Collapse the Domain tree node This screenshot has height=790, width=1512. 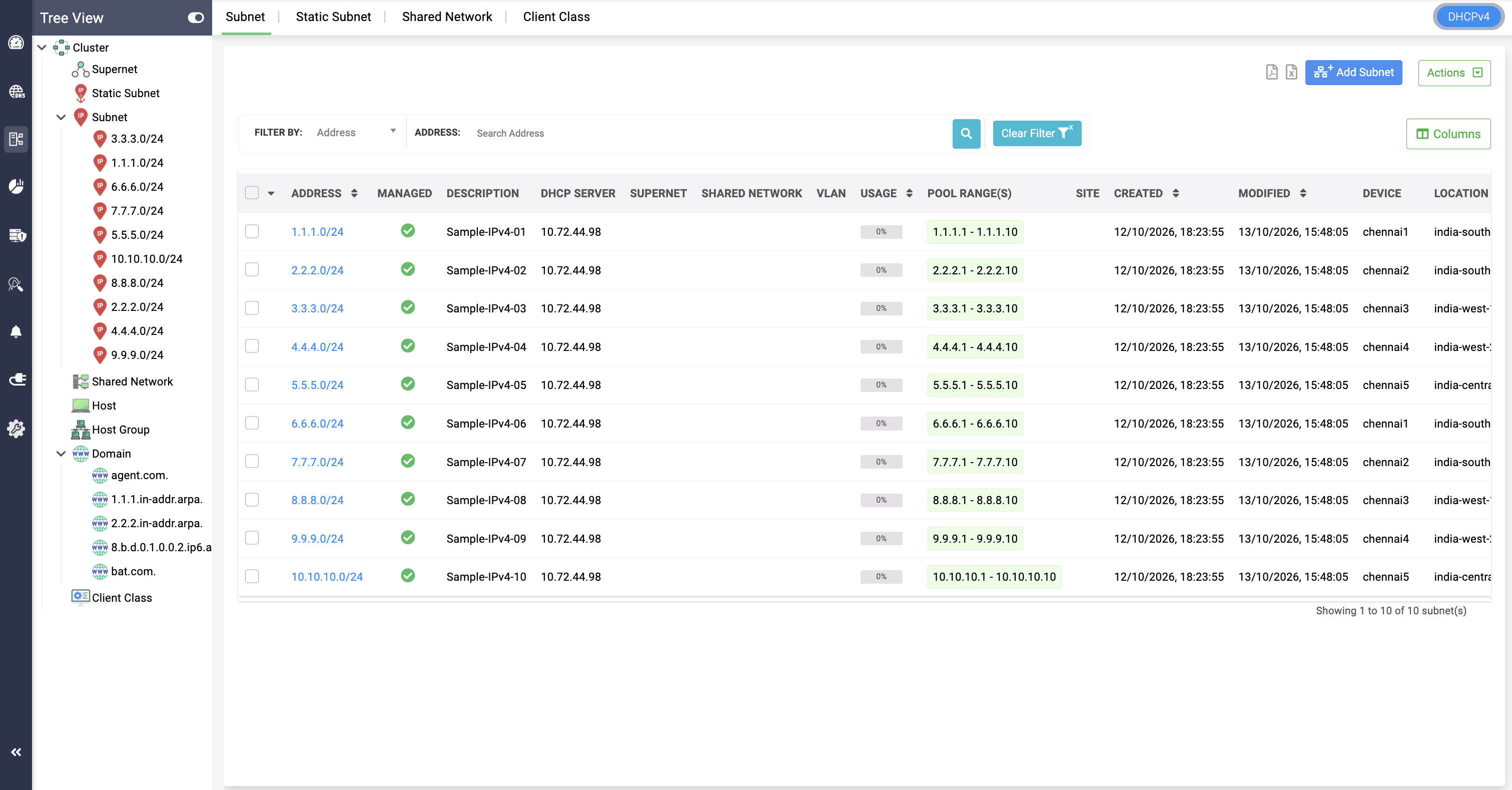pyautogui.click(x=61, y=454)
